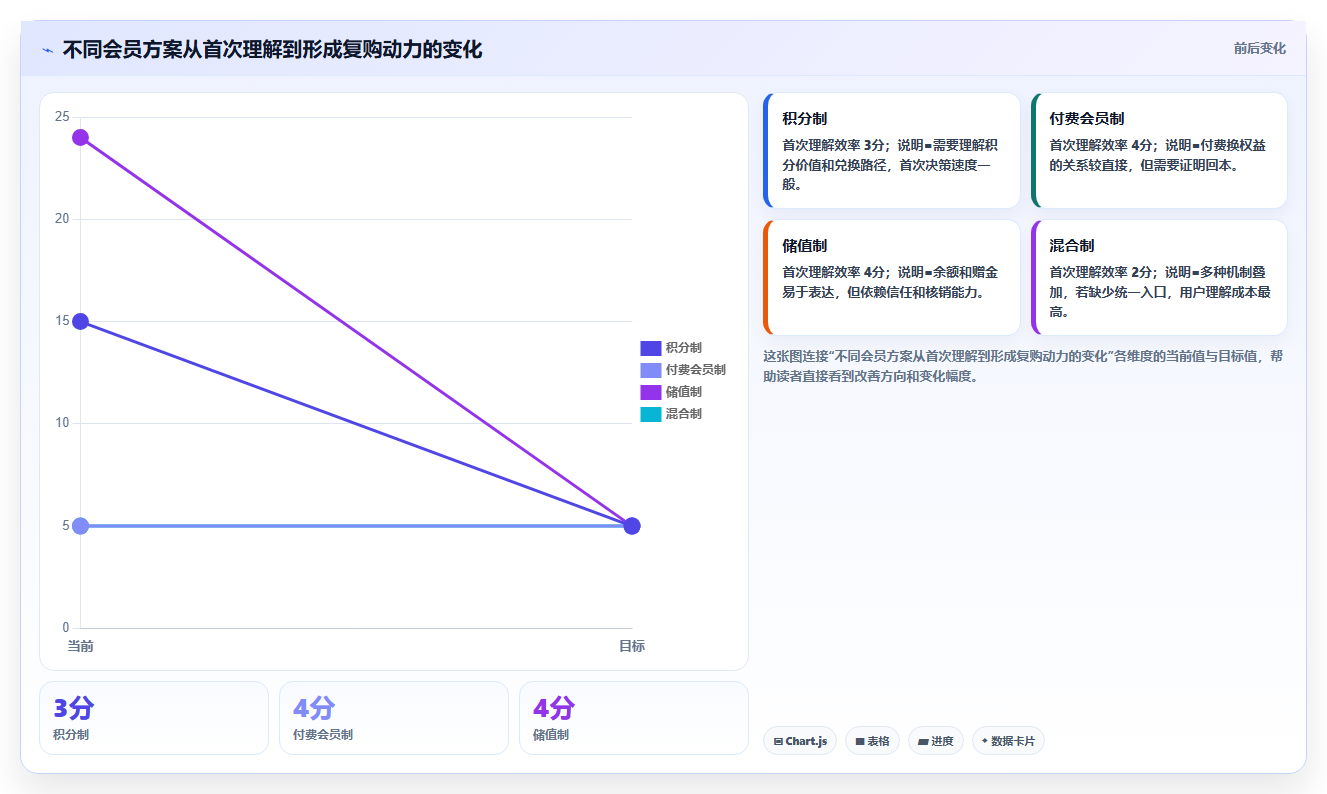Click the 前后变化 label in header
Viewport: 1327px width, 794px height.
(1259, 48)
